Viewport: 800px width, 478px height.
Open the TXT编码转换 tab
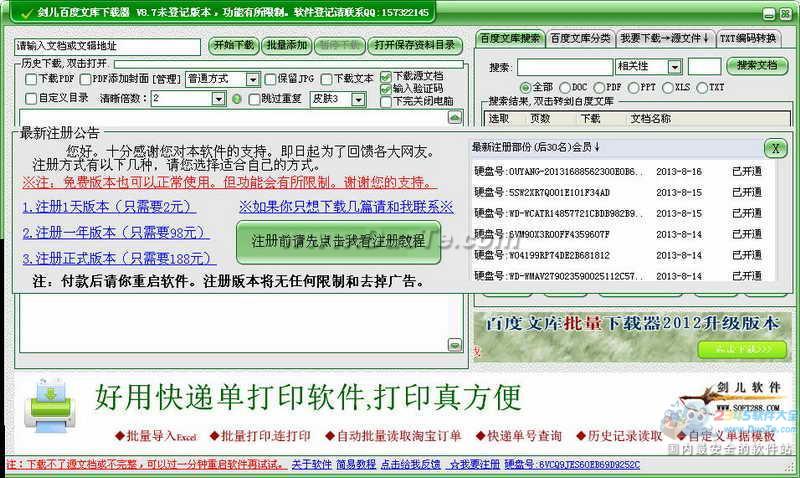[x=748, y=38]
